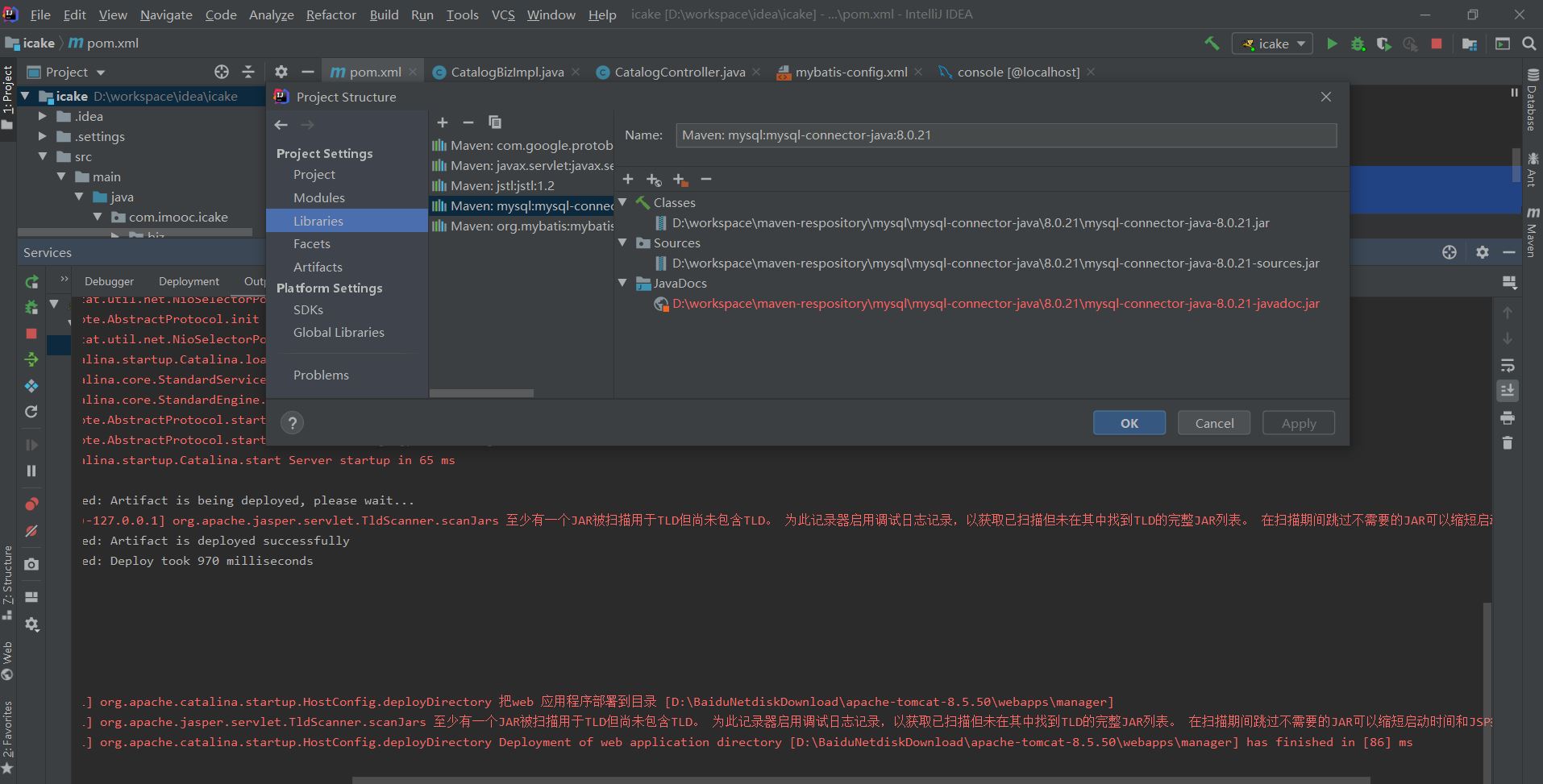Print console output icon

(x=1508, y=417)
